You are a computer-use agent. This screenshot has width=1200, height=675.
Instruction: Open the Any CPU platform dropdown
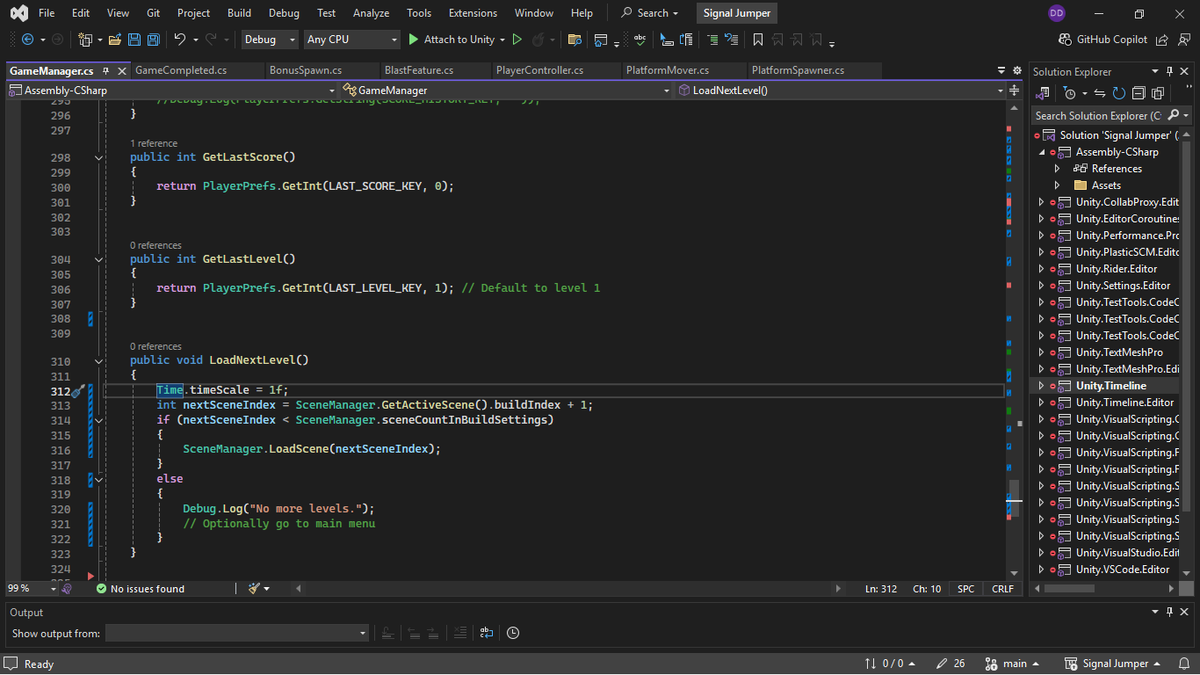[x=352, y=39]
